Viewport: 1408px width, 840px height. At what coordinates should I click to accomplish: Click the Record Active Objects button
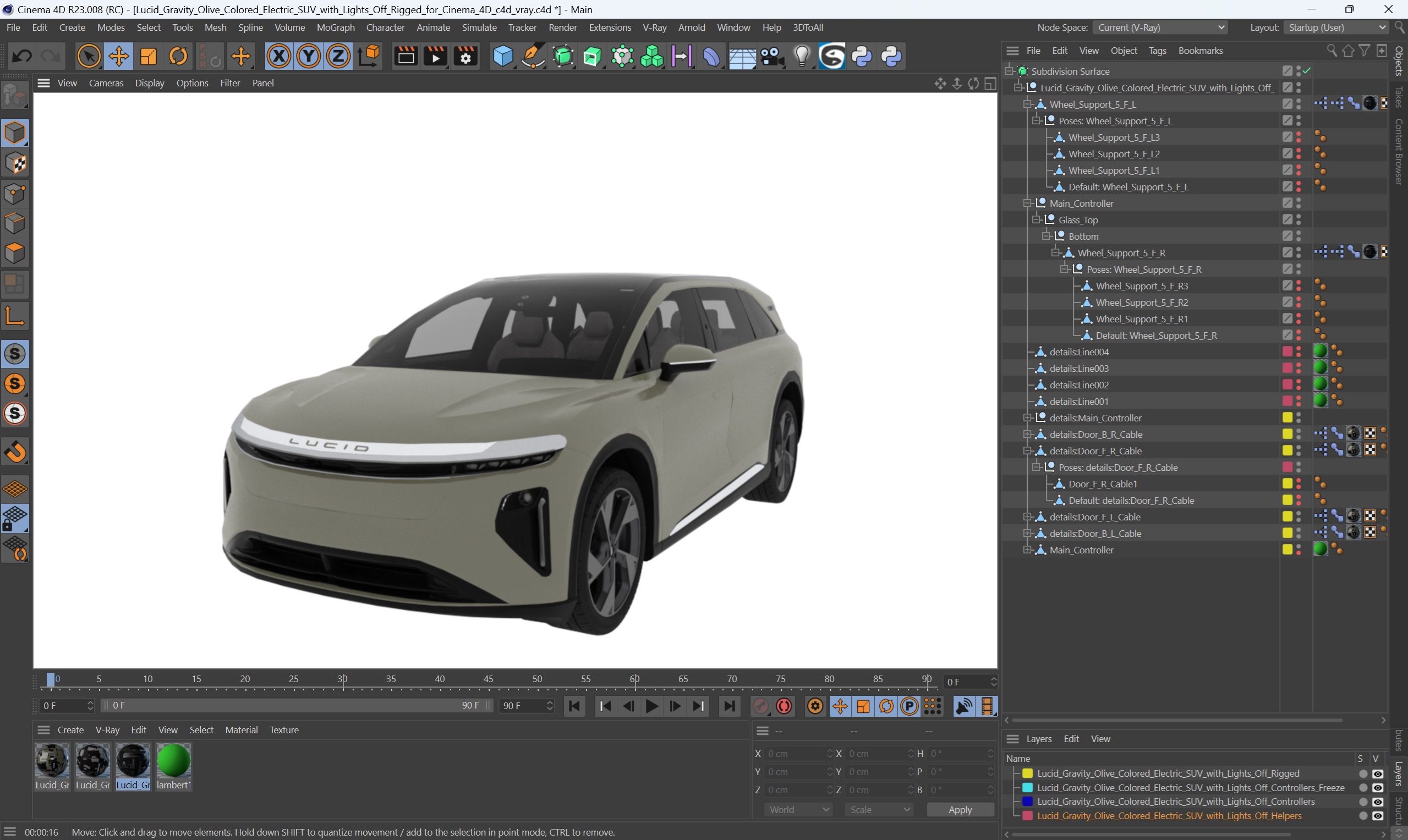coord(760,706)
